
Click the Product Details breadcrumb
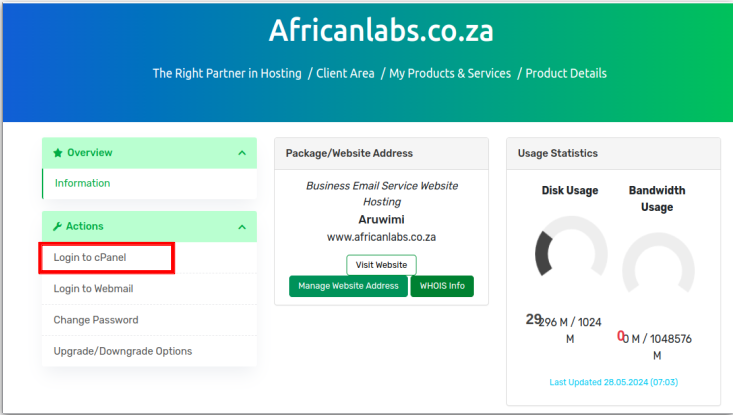click(x=566, y=73)
